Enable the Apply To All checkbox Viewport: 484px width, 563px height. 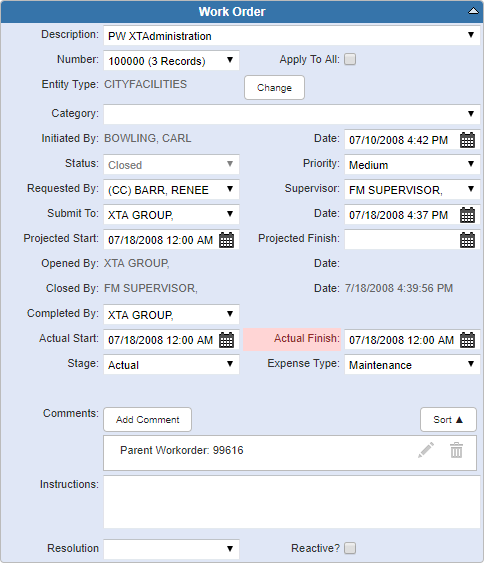point(350,59)
